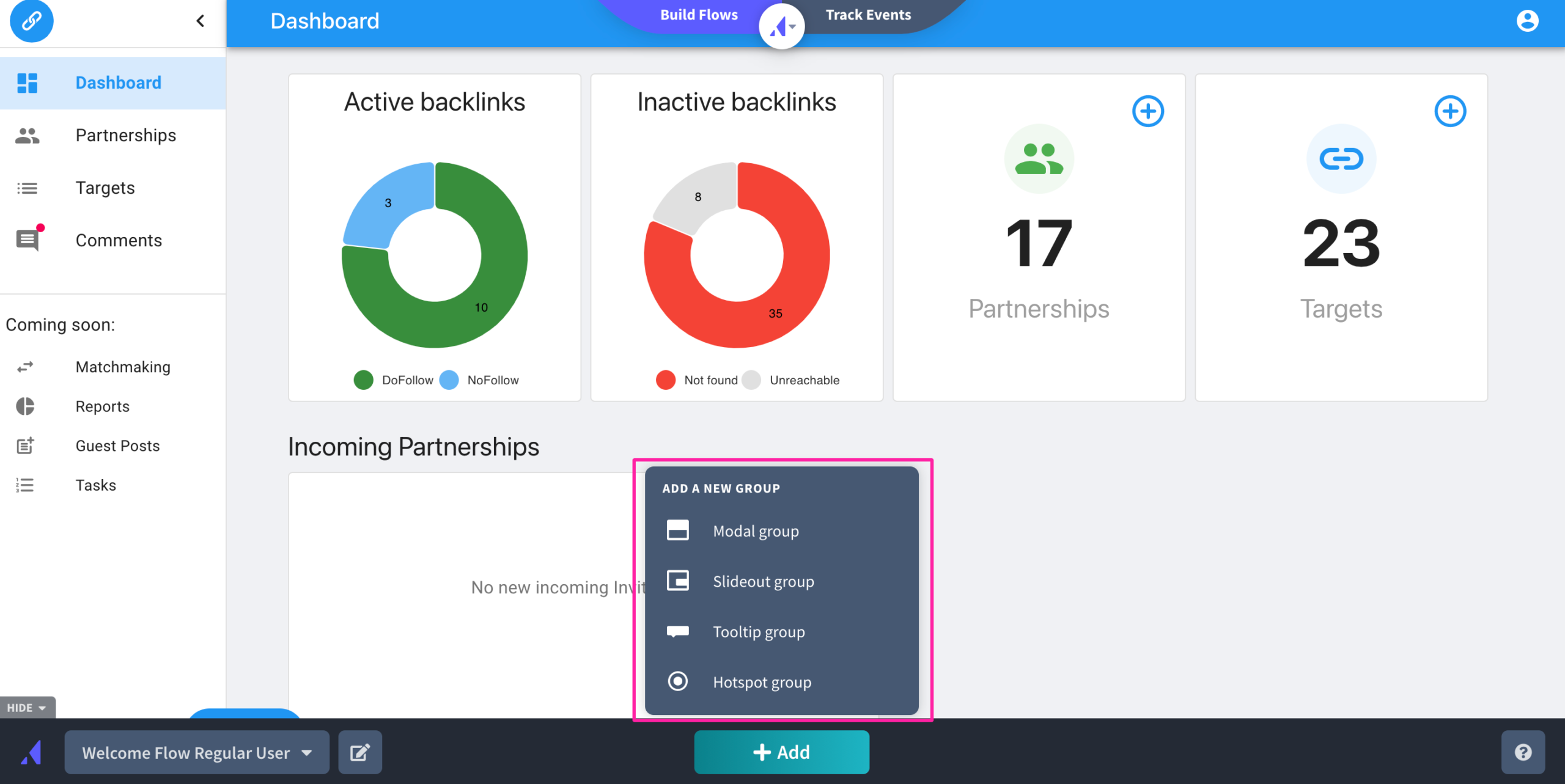The width and height of the screenshot is (1565, 784).
Task: Select Slideout group from the menu
Action: [781, 581]
